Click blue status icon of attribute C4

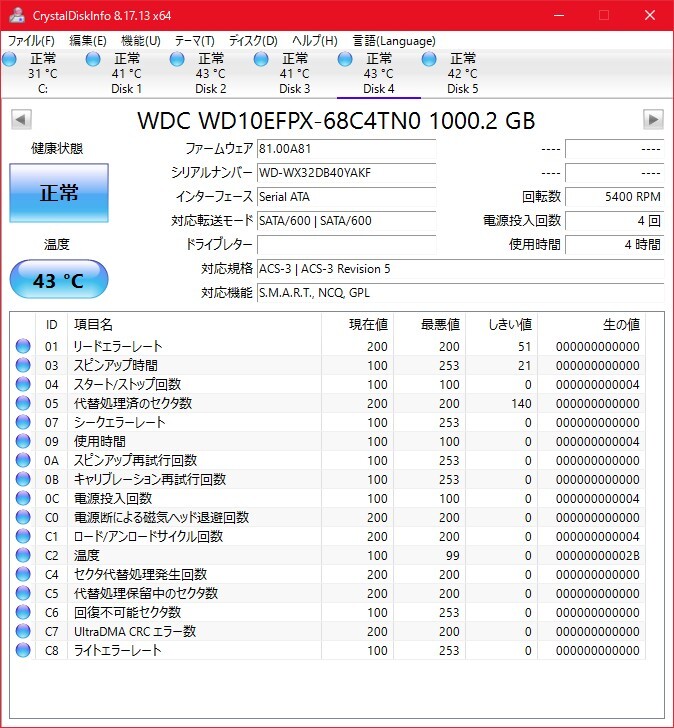[x=23, y=574]
